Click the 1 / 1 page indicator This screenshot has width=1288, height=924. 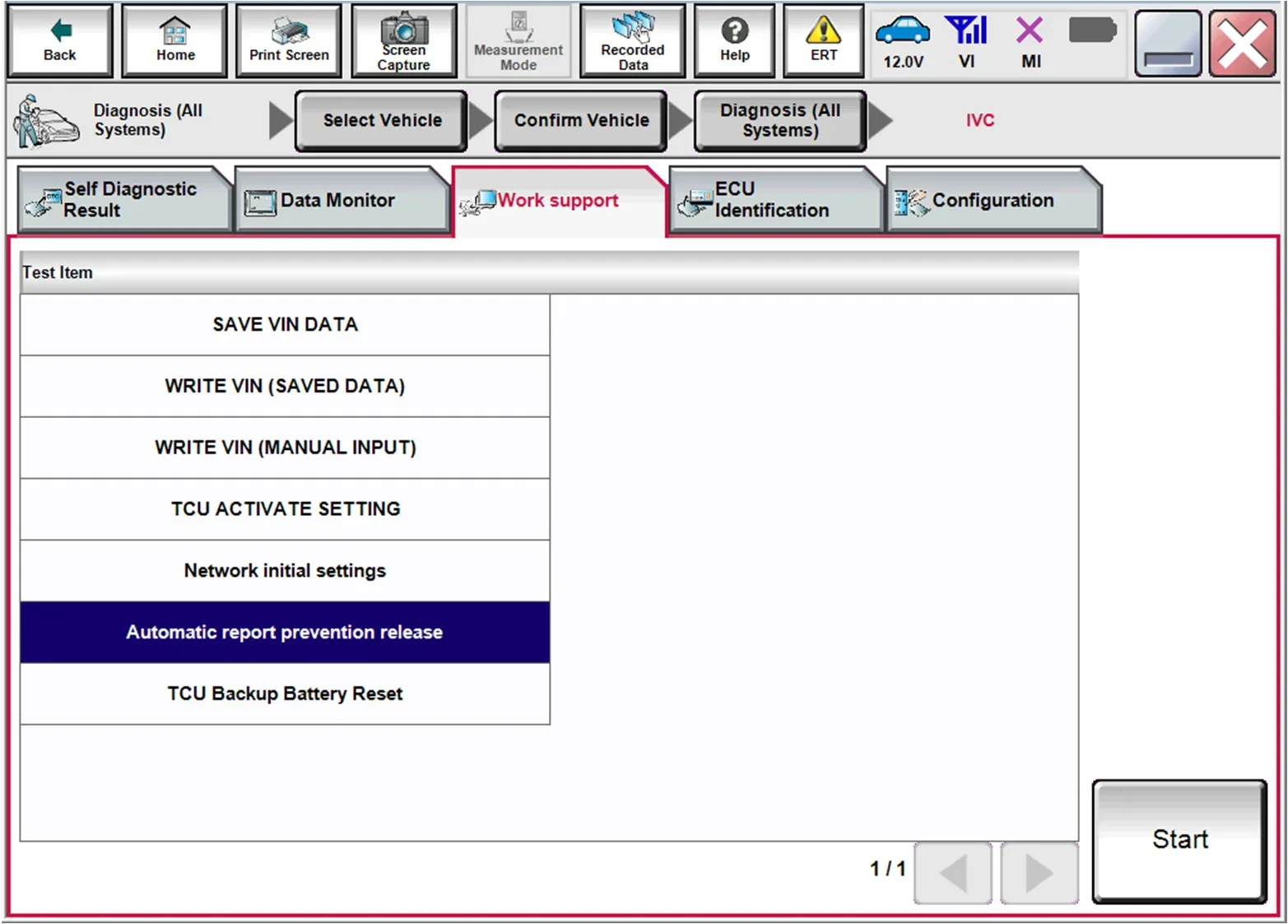[x=887, y=869]
